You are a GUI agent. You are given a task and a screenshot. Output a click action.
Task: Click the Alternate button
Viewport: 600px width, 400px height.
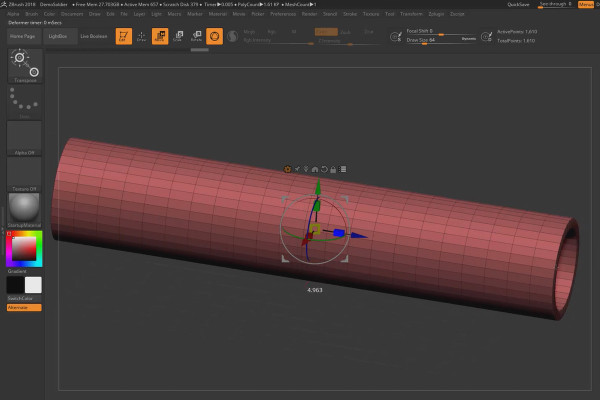[24, 307]
